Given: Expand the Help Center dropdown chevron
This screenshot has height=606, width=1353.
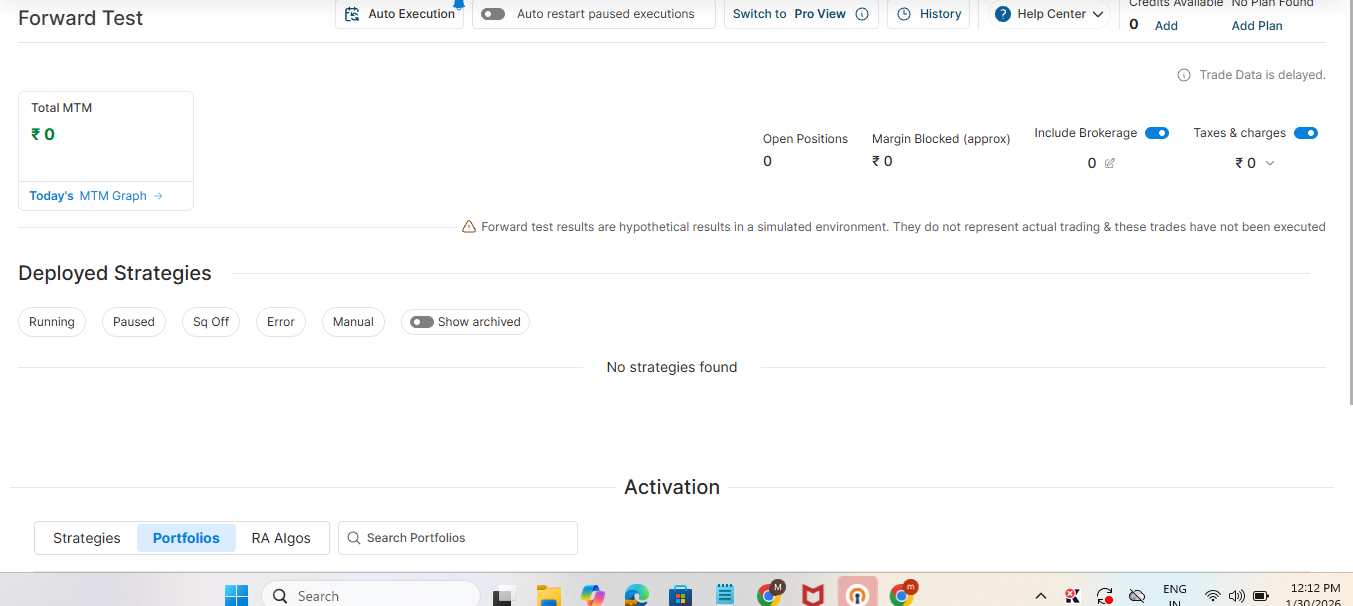Looking at the screenshot, I should click(x=1098, y=14).
